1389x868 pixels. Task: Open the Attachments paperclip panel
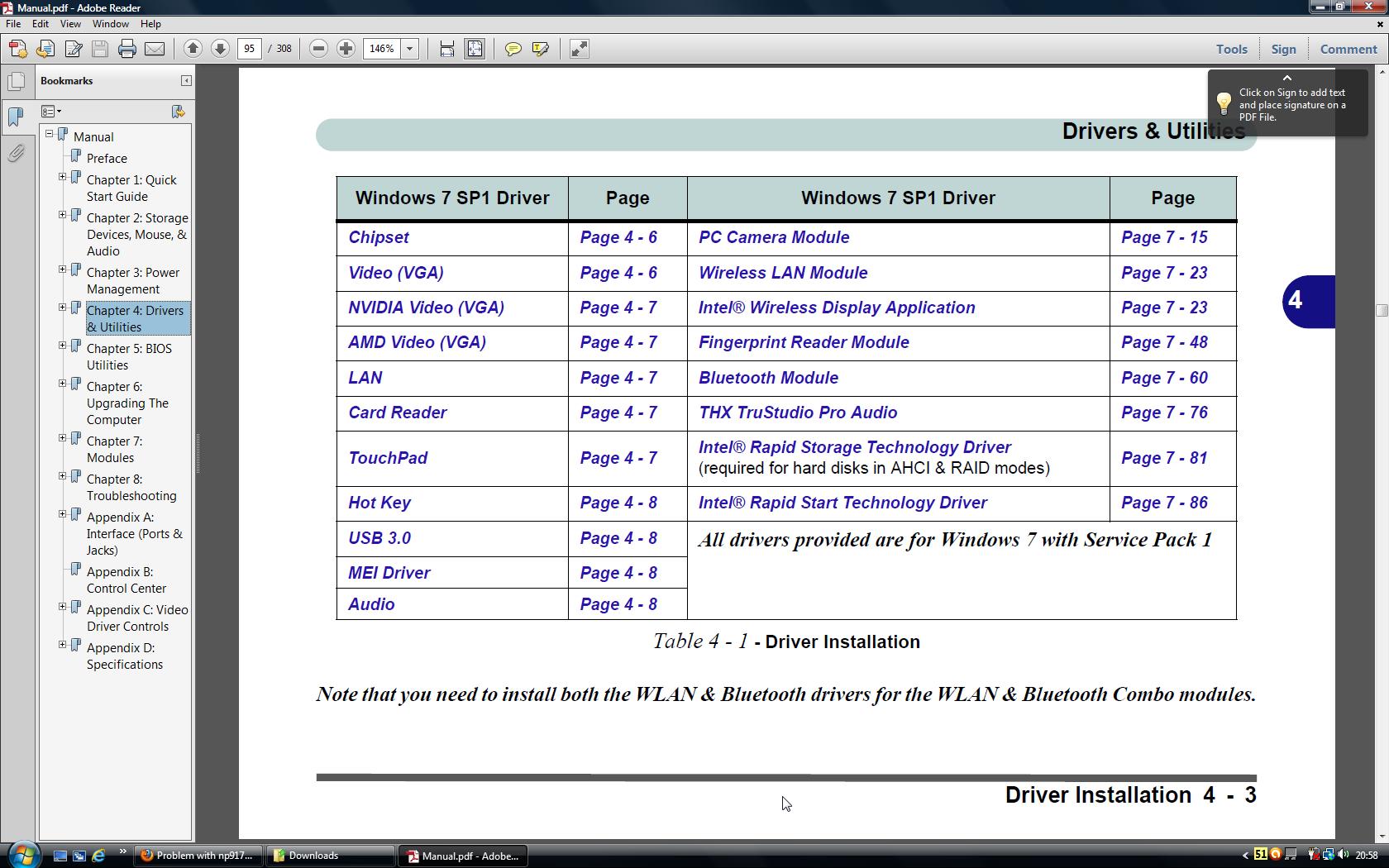coord(16,154)
